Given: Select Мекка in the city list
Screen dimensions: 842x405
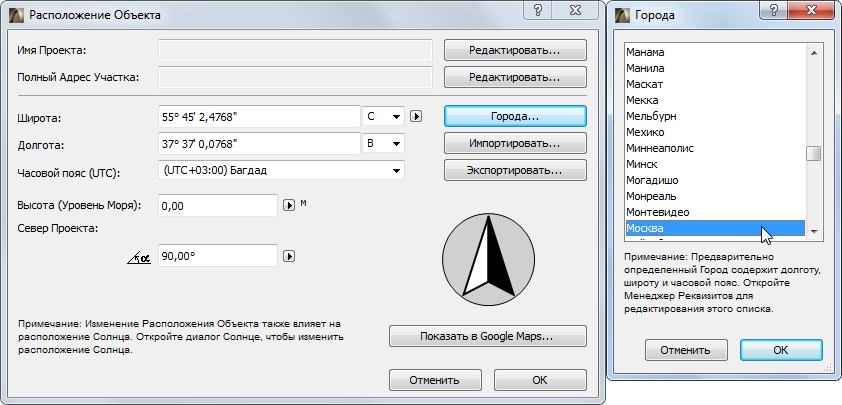Looking at the screenshot, I should click(715, 100).
